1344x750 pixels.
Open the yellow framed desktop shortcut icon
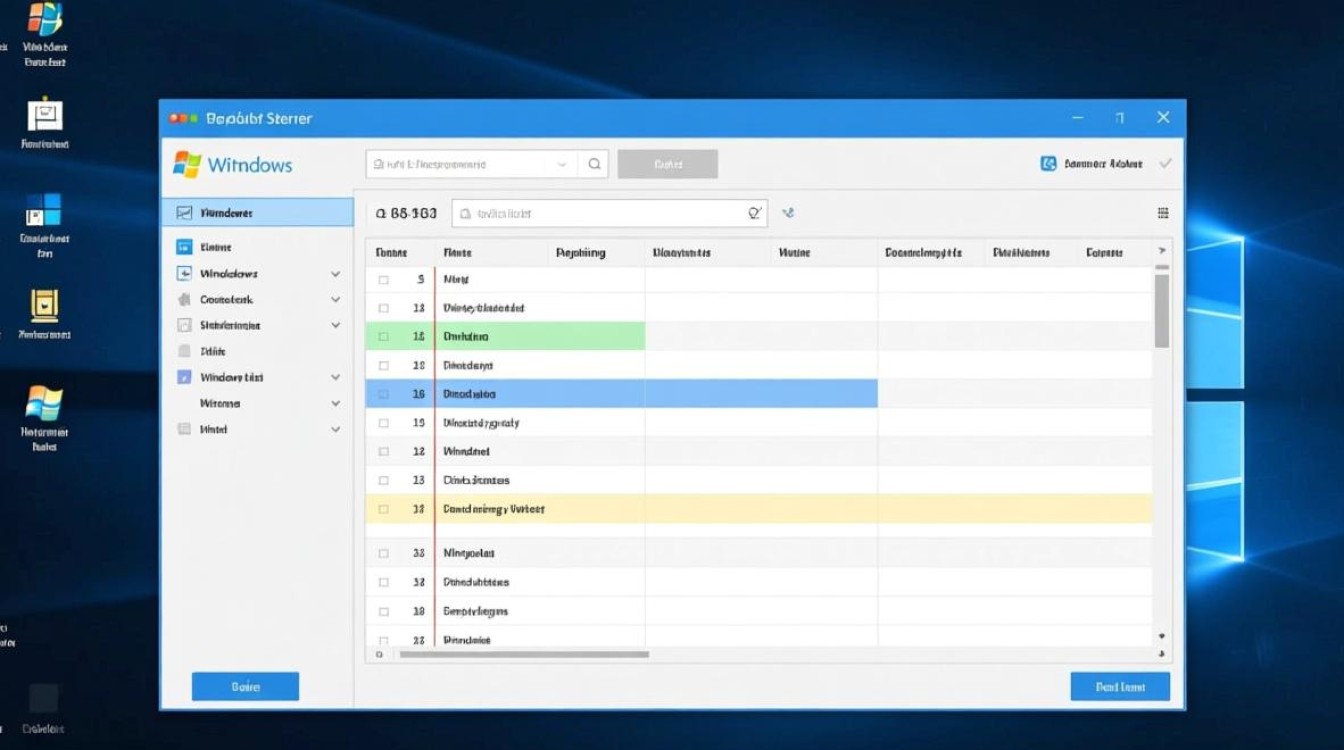(x=44, y=305)
